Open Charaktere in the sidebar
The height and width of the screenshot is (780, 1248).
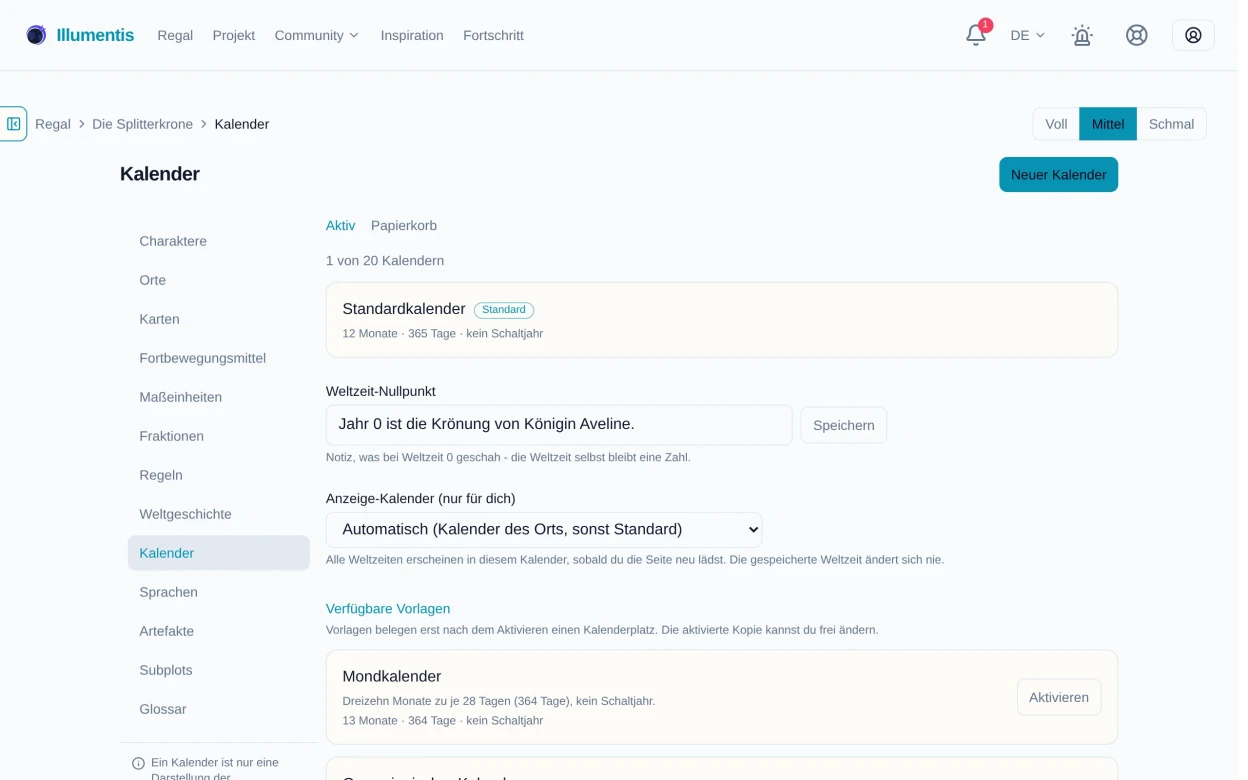tap(219, 241)
